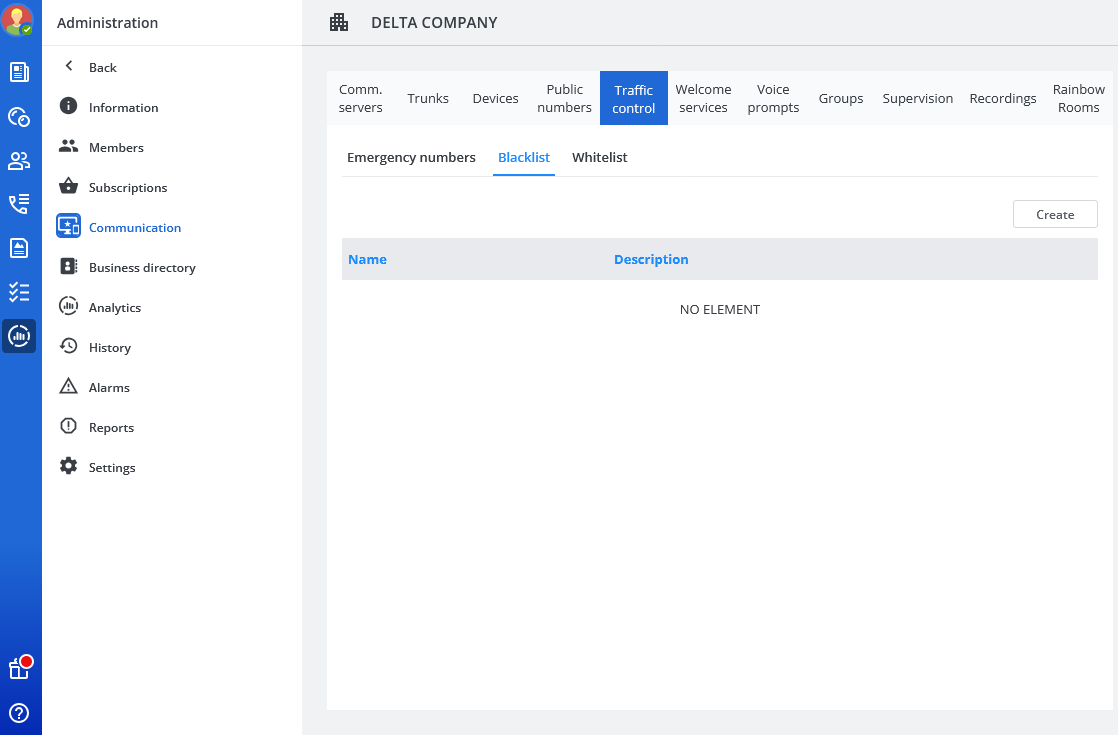Viewport: 1118px width, 735px height.
Task: Open Subscriptions in the sidebar
Action: click(128, 188)
